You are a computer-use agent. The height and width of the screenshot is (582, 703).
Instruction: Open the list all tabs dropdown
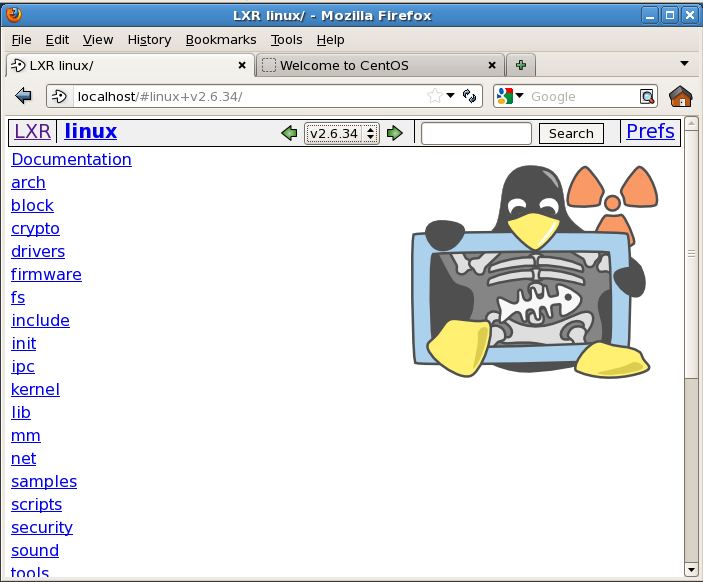pos(684,64)
